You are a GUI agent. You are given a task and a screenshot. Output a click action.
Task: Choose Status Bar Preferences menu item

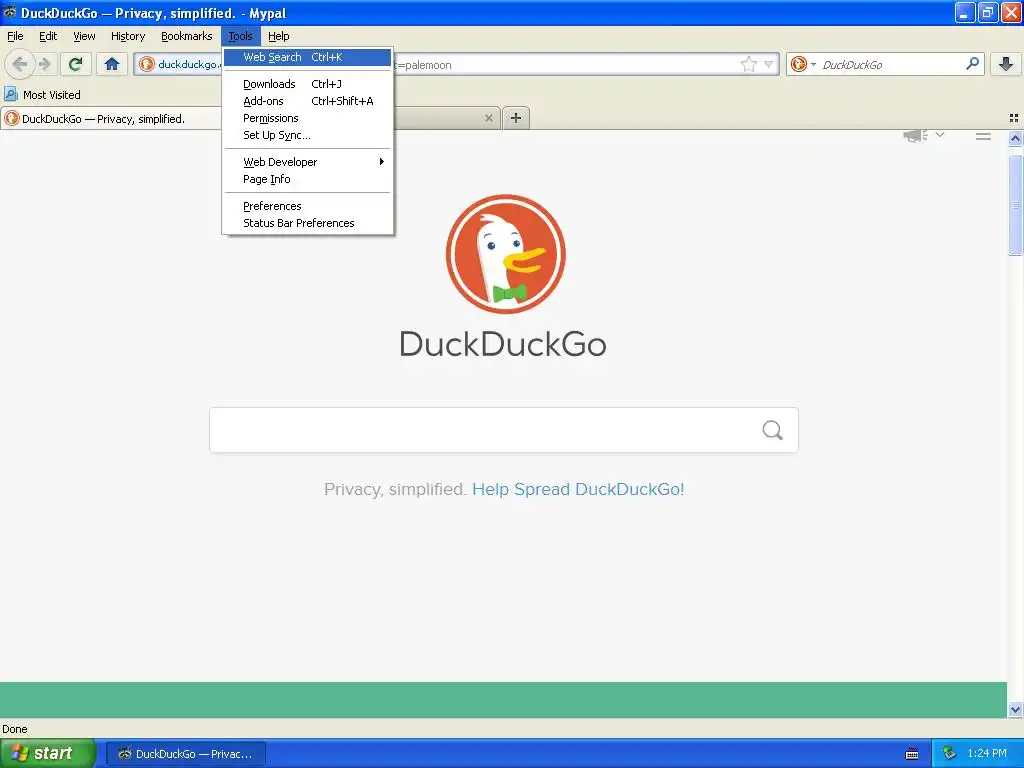click(x=308, y=223)
